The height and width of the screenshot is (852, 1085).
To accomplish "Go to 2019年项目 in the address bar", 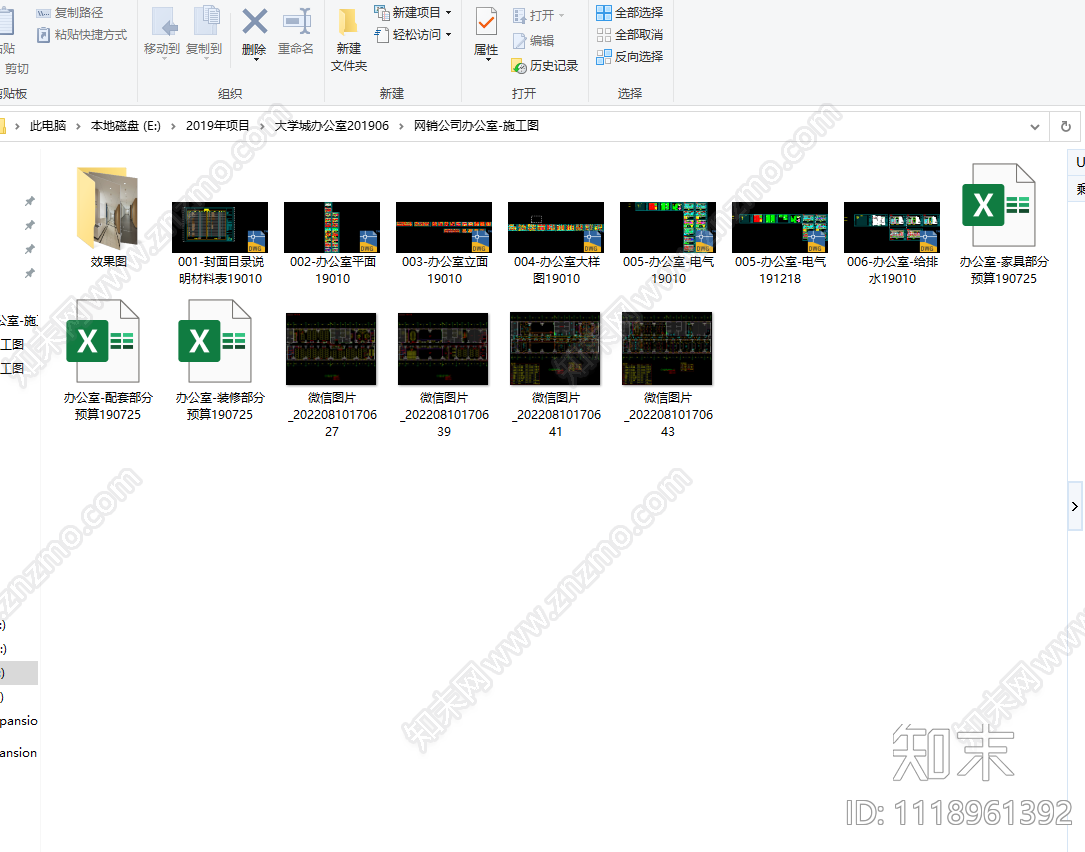I will coord(217,126).
